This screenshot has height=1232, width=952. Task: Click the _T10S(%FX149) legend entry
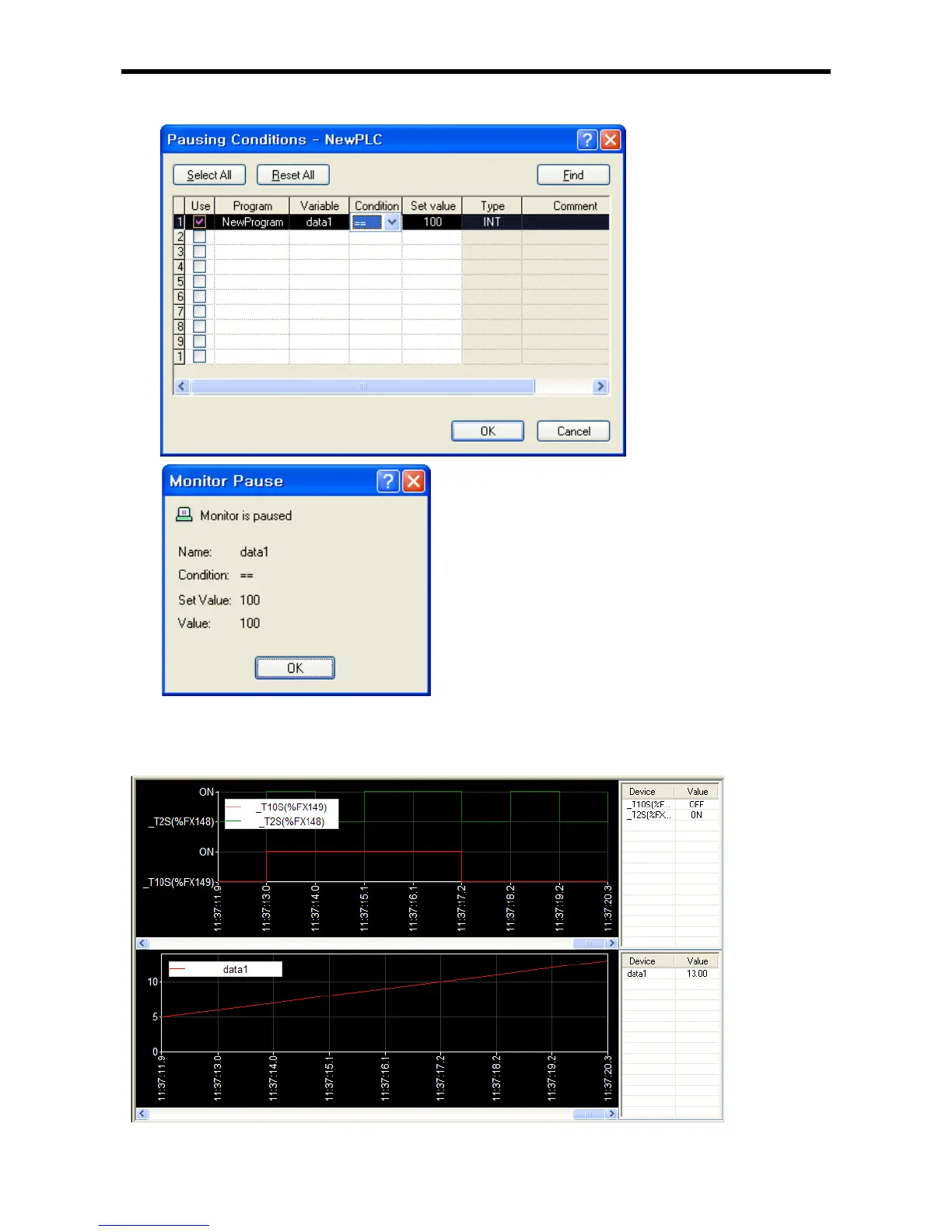click(282, 807)
